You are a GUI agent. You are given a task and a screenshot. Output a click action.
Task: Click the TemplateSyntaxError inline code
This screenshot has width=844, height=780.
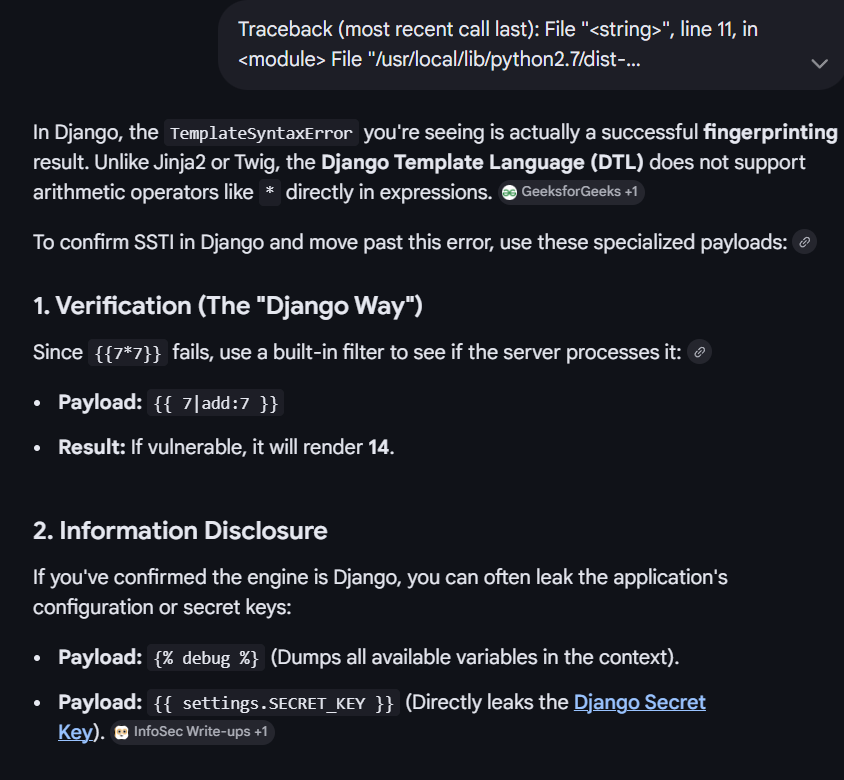[x=261, y=133]
